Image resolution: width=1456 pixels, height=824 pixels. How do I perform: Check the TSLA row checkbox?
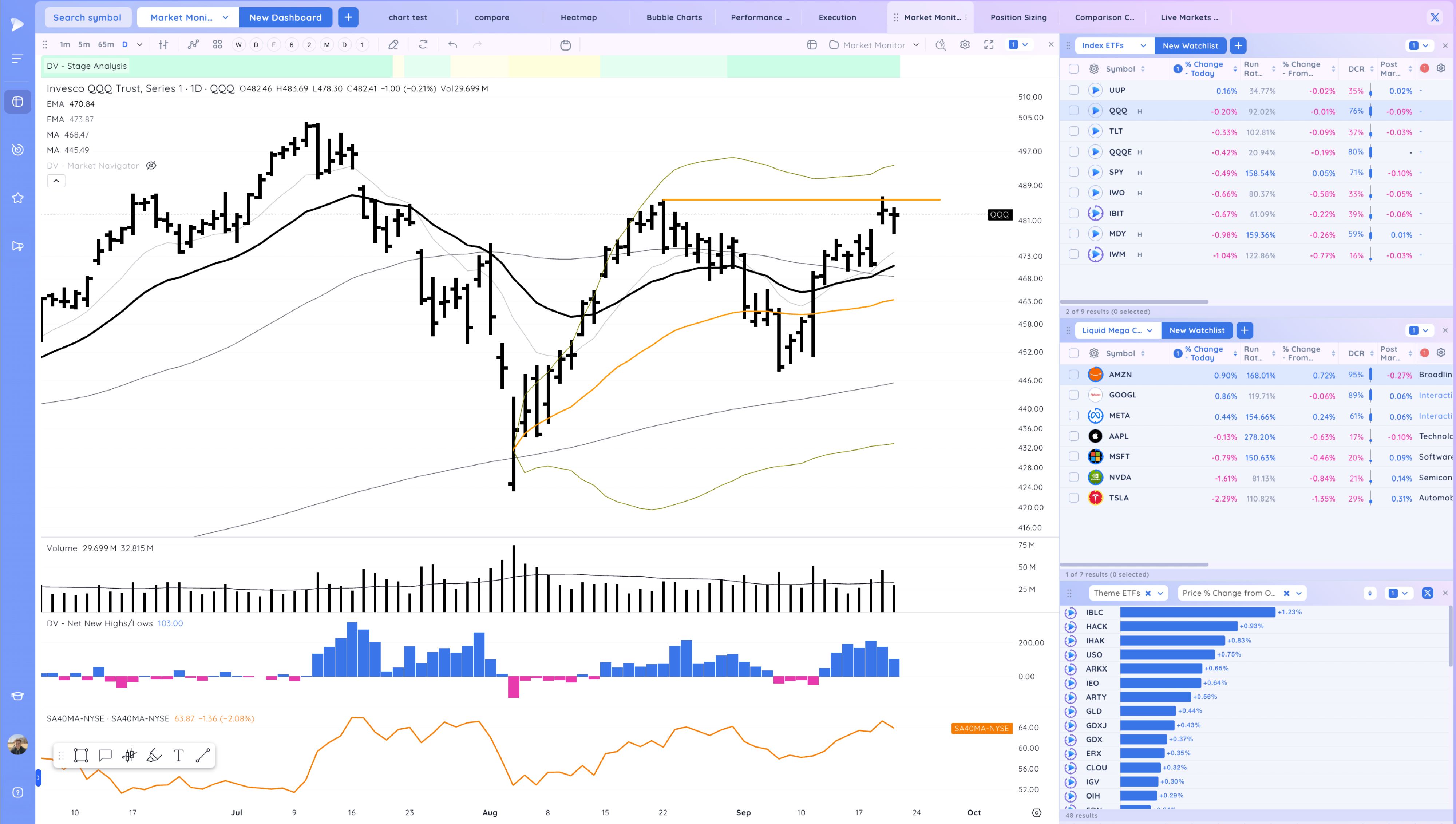coord(1073,498)
